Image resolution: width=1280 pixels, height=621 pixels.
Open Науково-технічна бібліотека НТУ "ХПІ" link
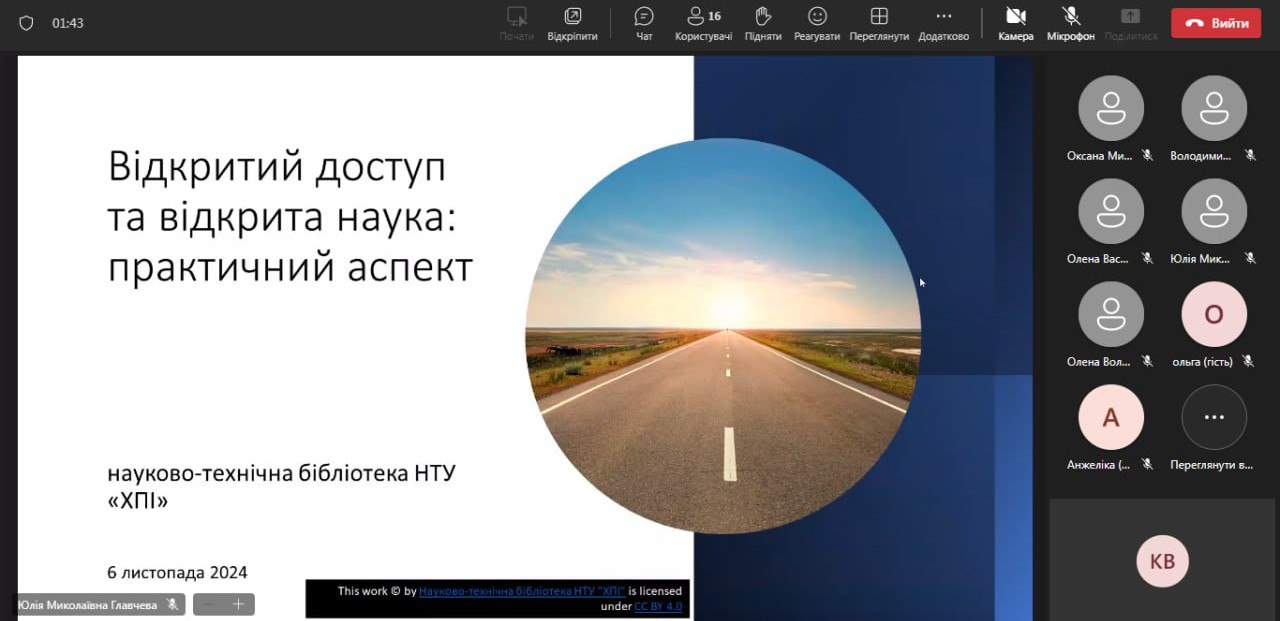(x=521, y=591)
